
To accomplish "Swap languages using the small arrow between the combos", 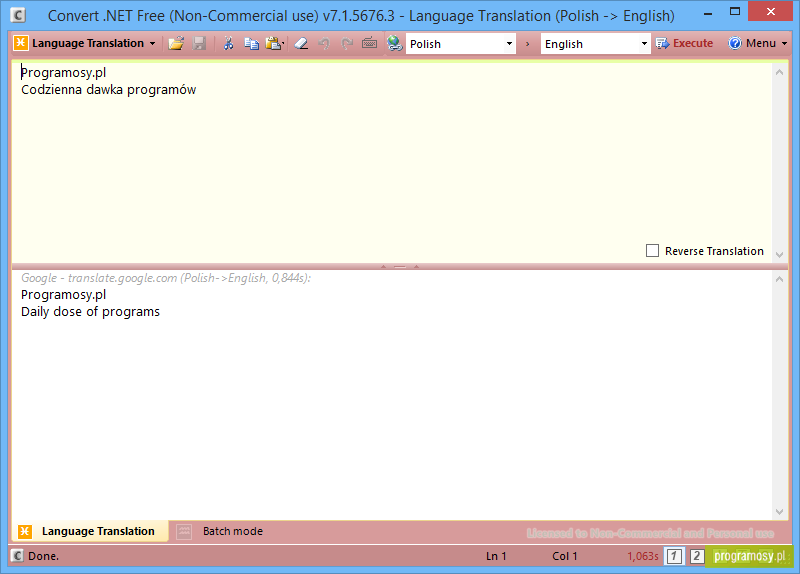I will [x=528, y=44].
